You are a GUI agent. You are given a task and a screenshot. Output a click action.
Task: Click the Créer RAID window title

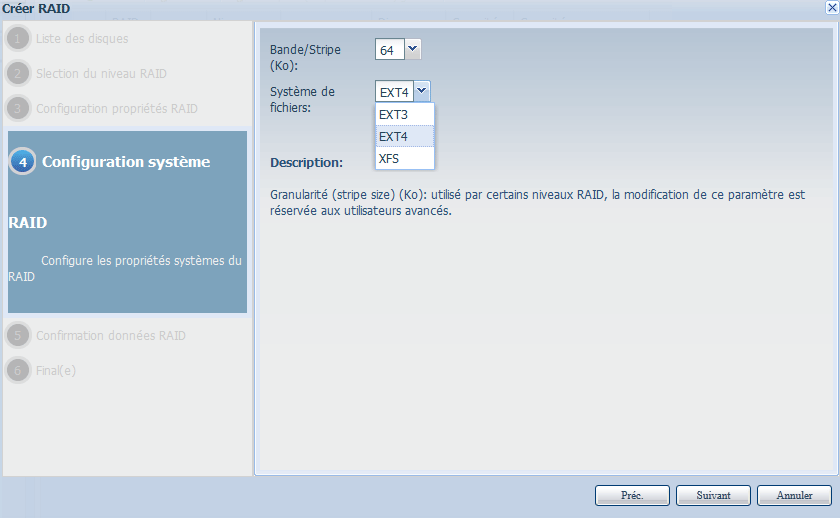coord(36,8)
